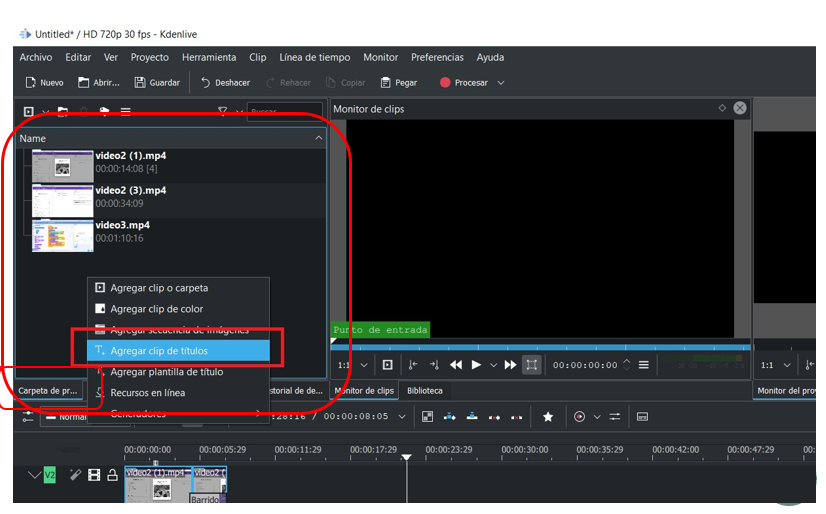Screen dimensions: 826x514
Task: Open the Editar menu
Action: coord(78,57)
